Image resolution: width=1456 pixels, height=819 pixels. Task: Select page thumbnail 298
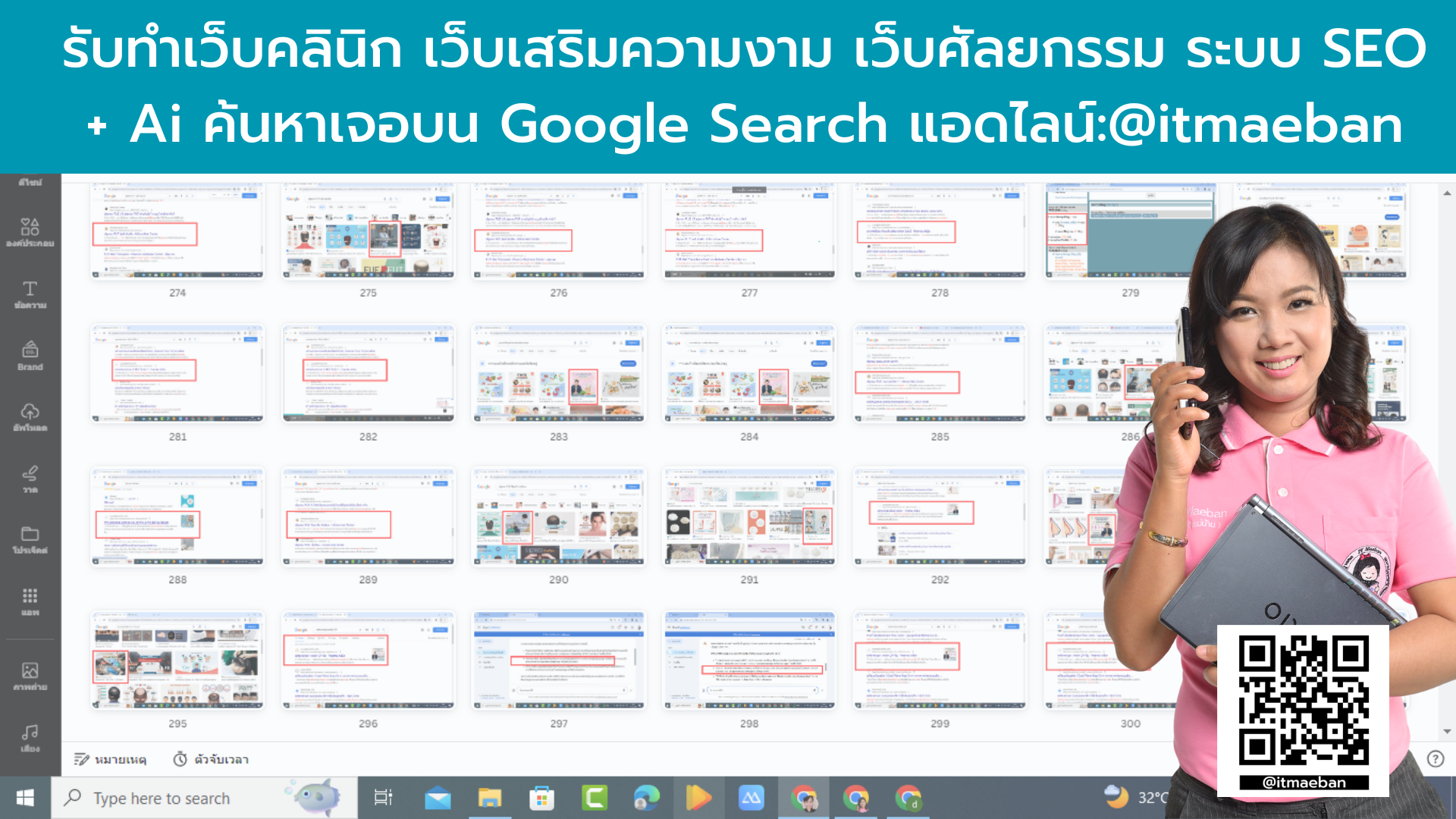(749, 661)
